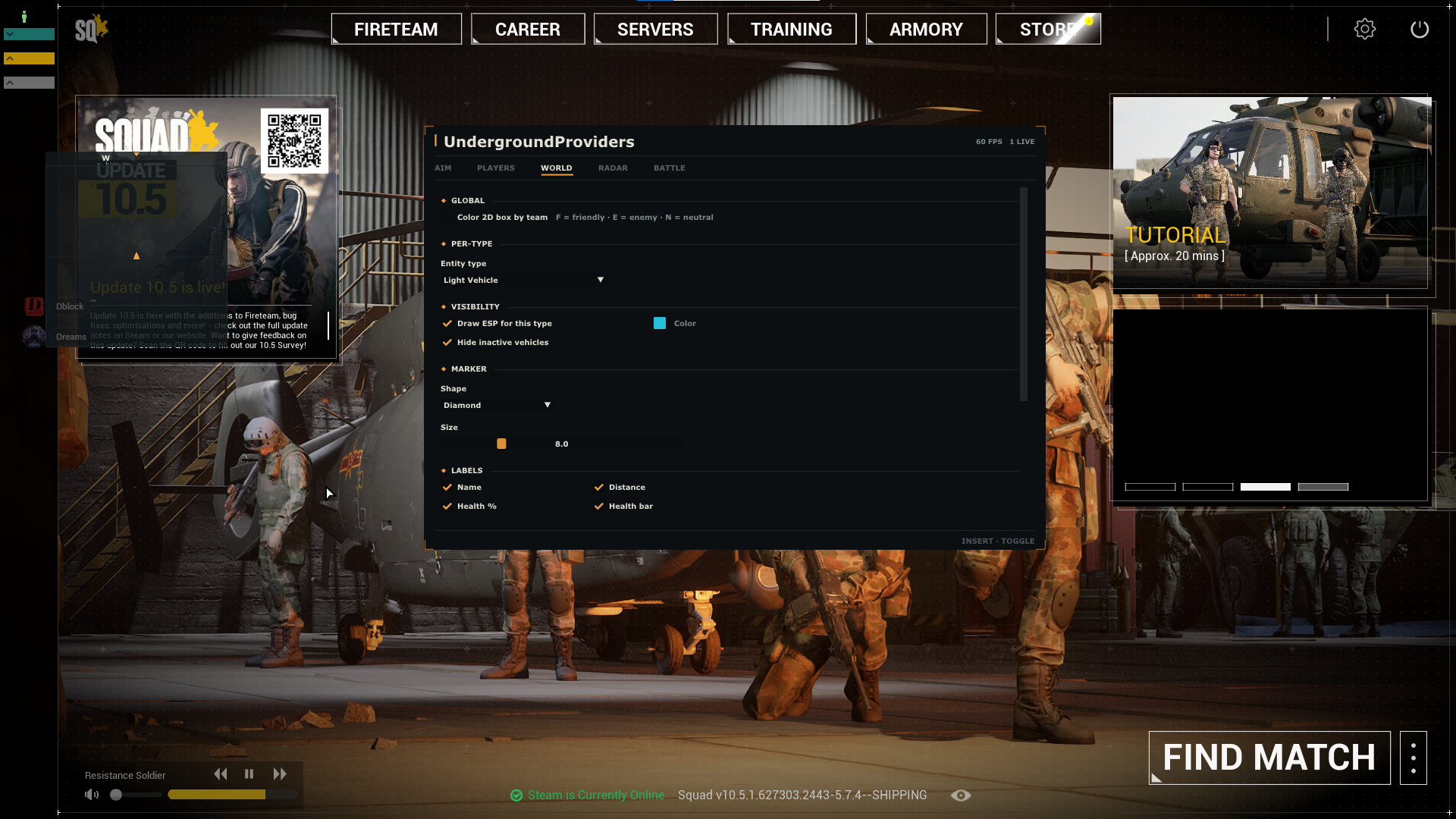Uncheck the Health % label checkbox
This screenshot has height=819, width=1456.
click(447, 507)
